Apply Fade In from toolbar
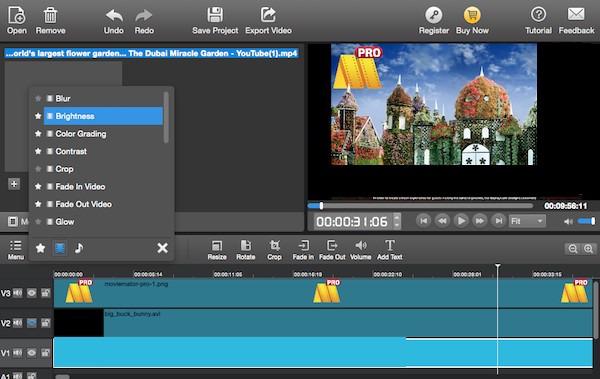The height and width of the screenshot is (379, 600). (303, 250)
